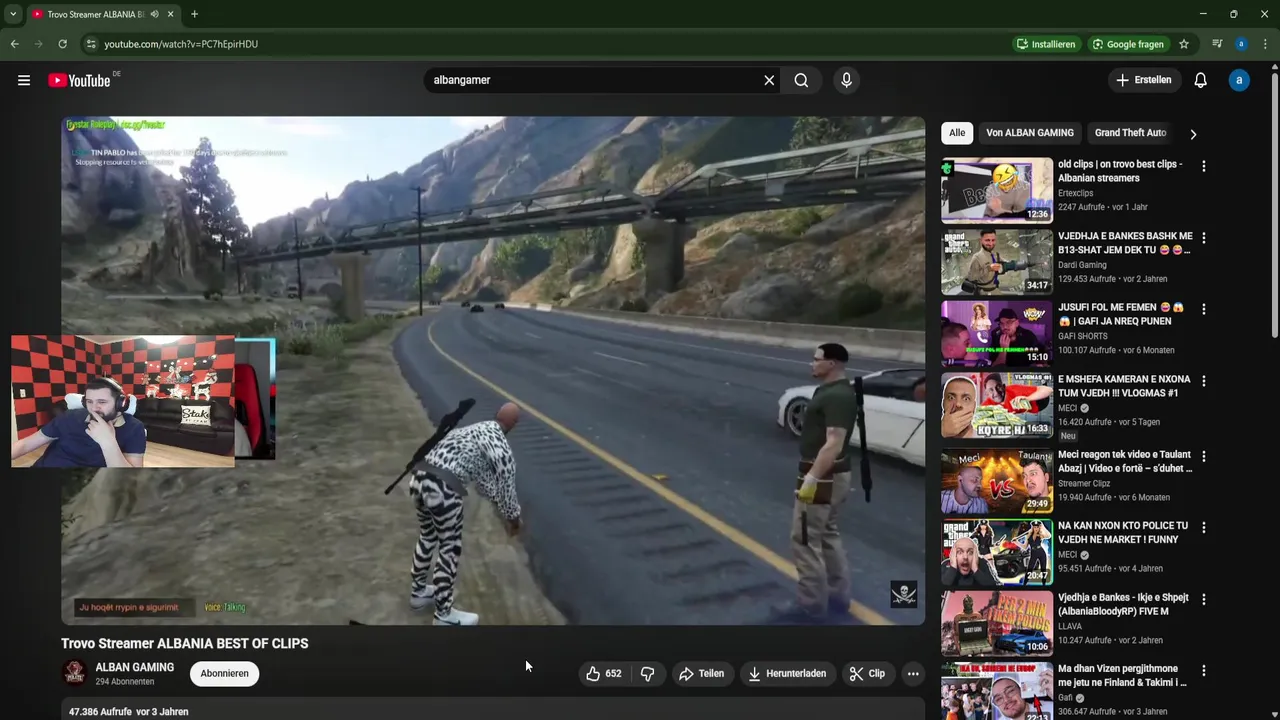The width and height of the screenshot is (1280, 720).
Task: Open the LLAVA 'Vjedhja e Bankes' thumbnail
Action: click(x=996, y=623)
